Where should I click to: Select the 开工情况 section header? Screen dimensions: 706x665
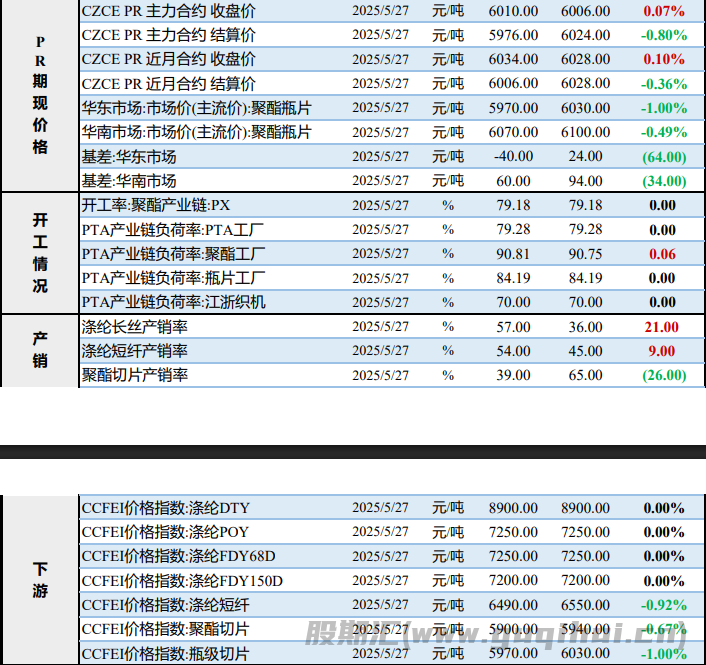[x=40, y=253]
